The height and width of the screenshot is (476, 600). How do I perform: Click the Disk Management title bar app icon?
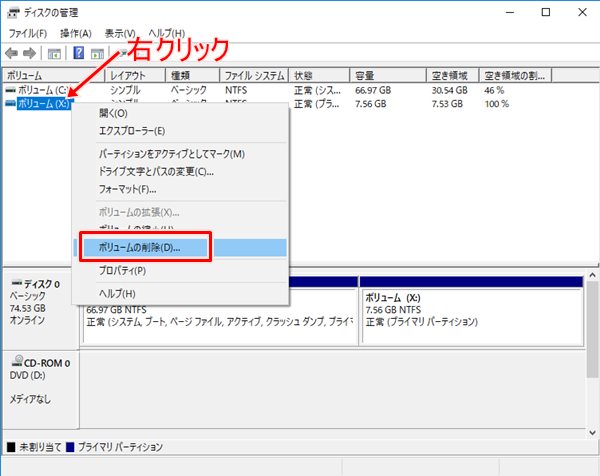tap(12, 13)
